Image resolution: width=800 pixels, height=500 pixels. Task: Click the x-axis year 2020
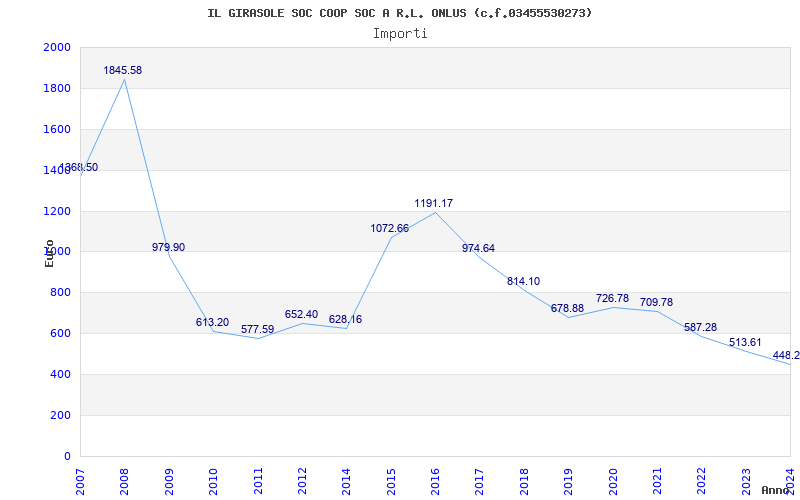click(x=613, y=482)
